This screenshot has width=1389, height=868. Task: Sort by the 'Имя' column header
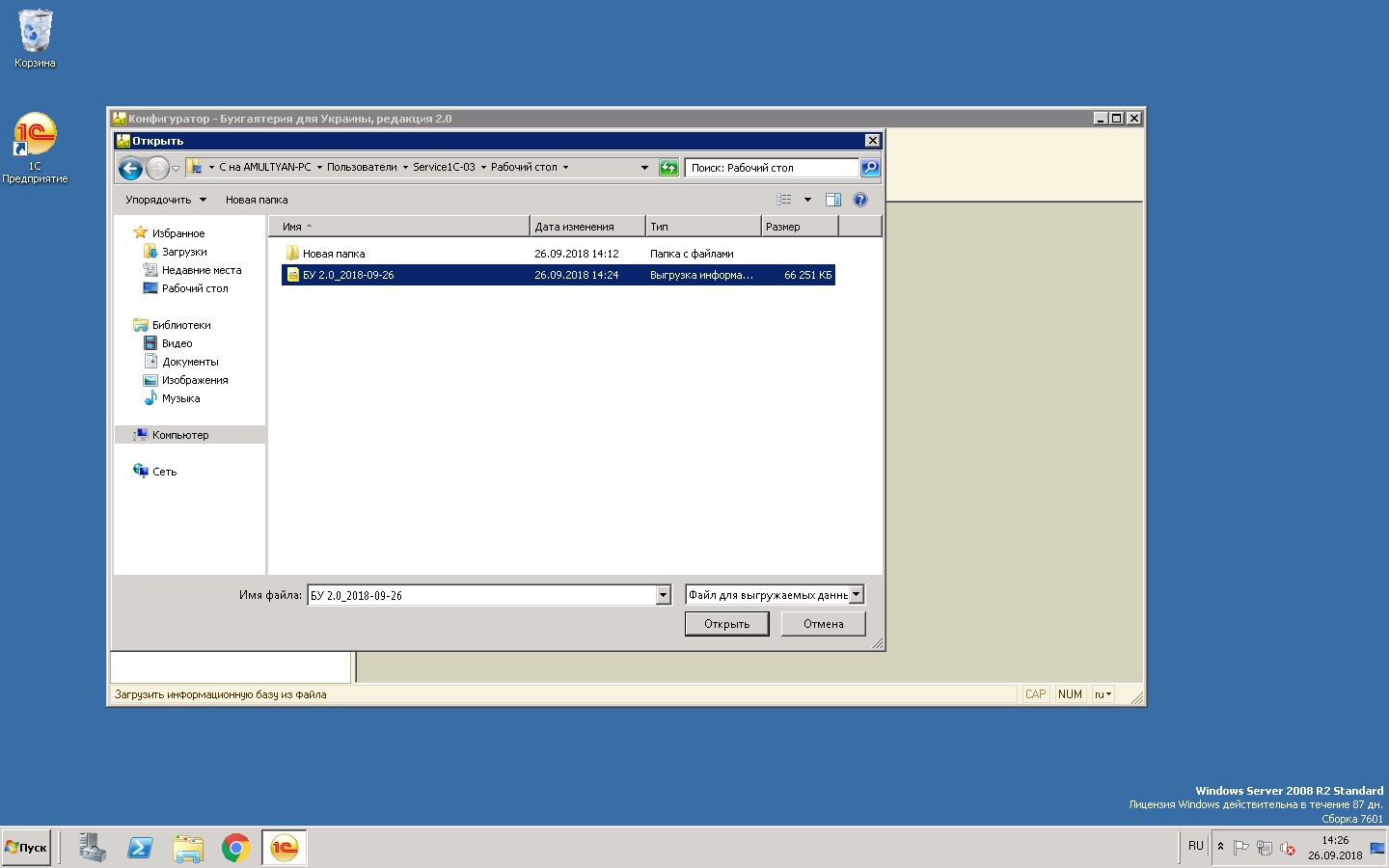click(399, 227)
